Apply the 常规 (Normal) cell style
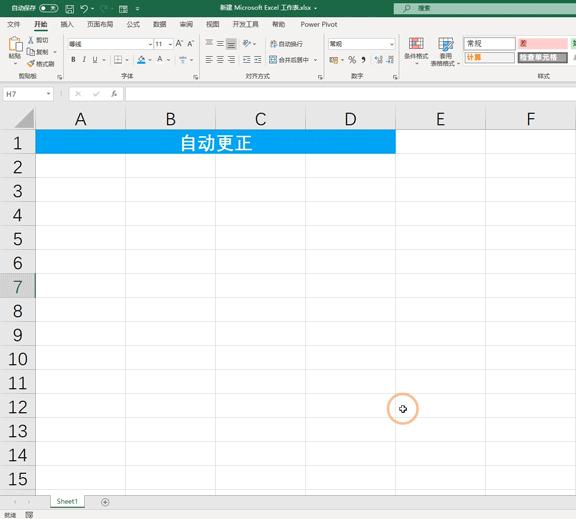This screenshot has width=576, height=519. tap(490, 43)
